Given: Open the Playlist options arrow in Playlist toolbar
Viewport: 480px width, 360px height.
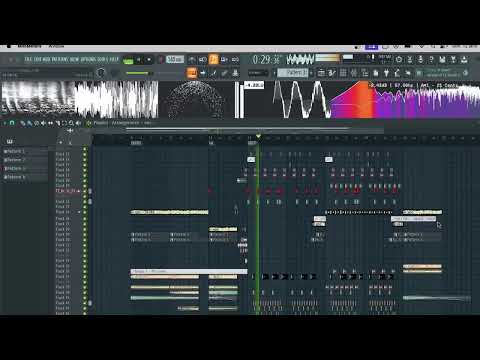Looking at the screenshot, I should point(5,123).
